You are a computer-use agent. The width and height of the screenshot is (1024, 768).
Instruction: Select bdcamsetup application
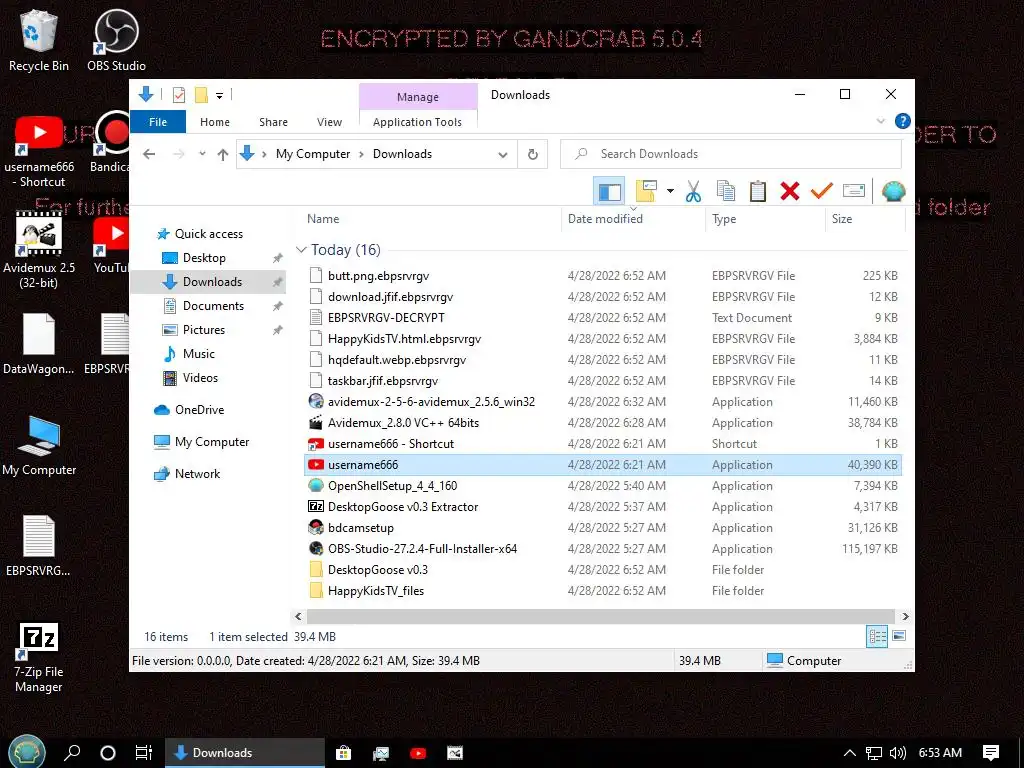(360, 528)
